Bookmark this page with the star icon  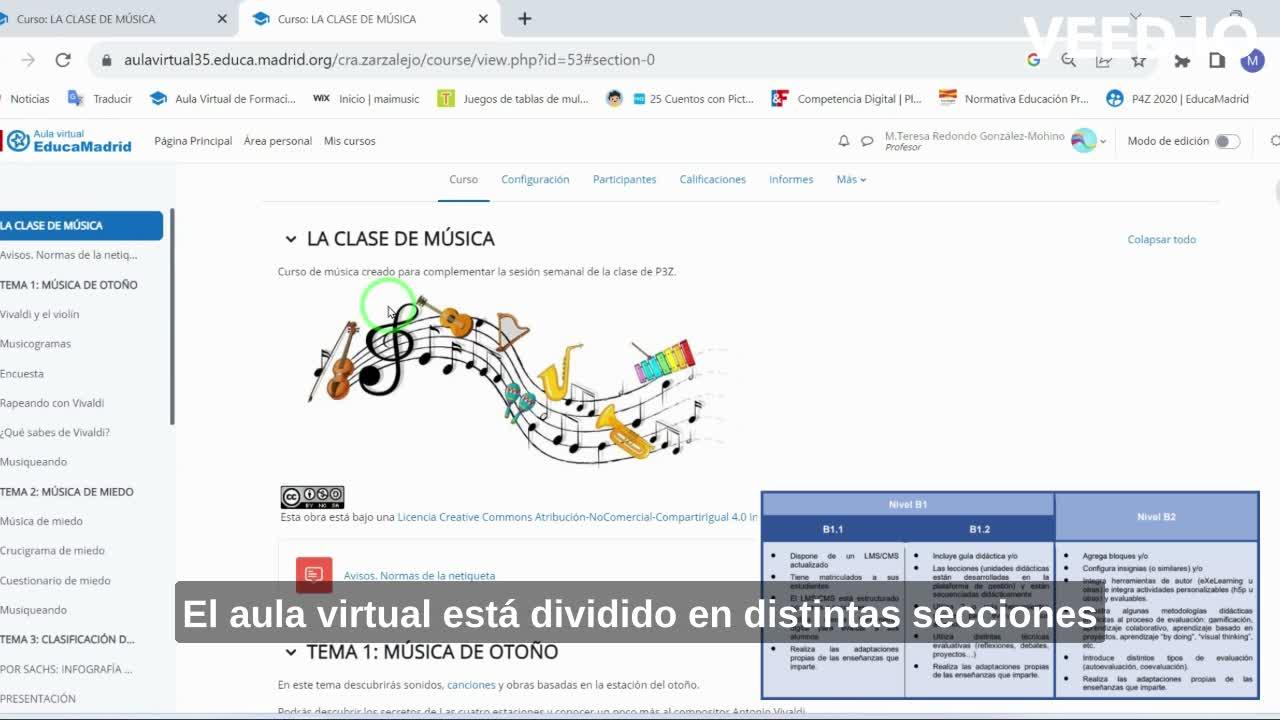(1138, 60)
